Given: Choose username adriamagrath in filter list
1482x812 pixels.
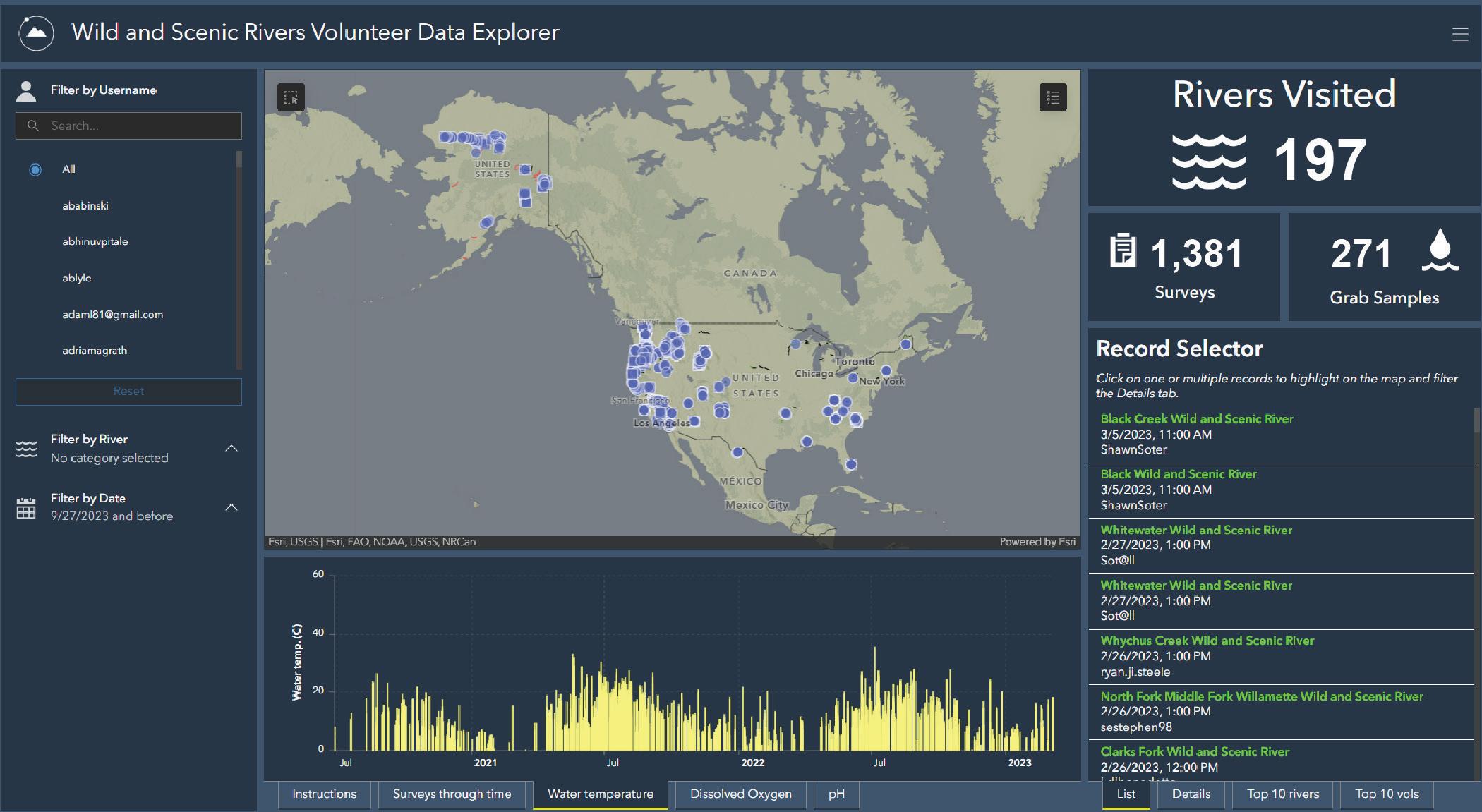Looking at the screenshot, I should [x=95, y=351].
